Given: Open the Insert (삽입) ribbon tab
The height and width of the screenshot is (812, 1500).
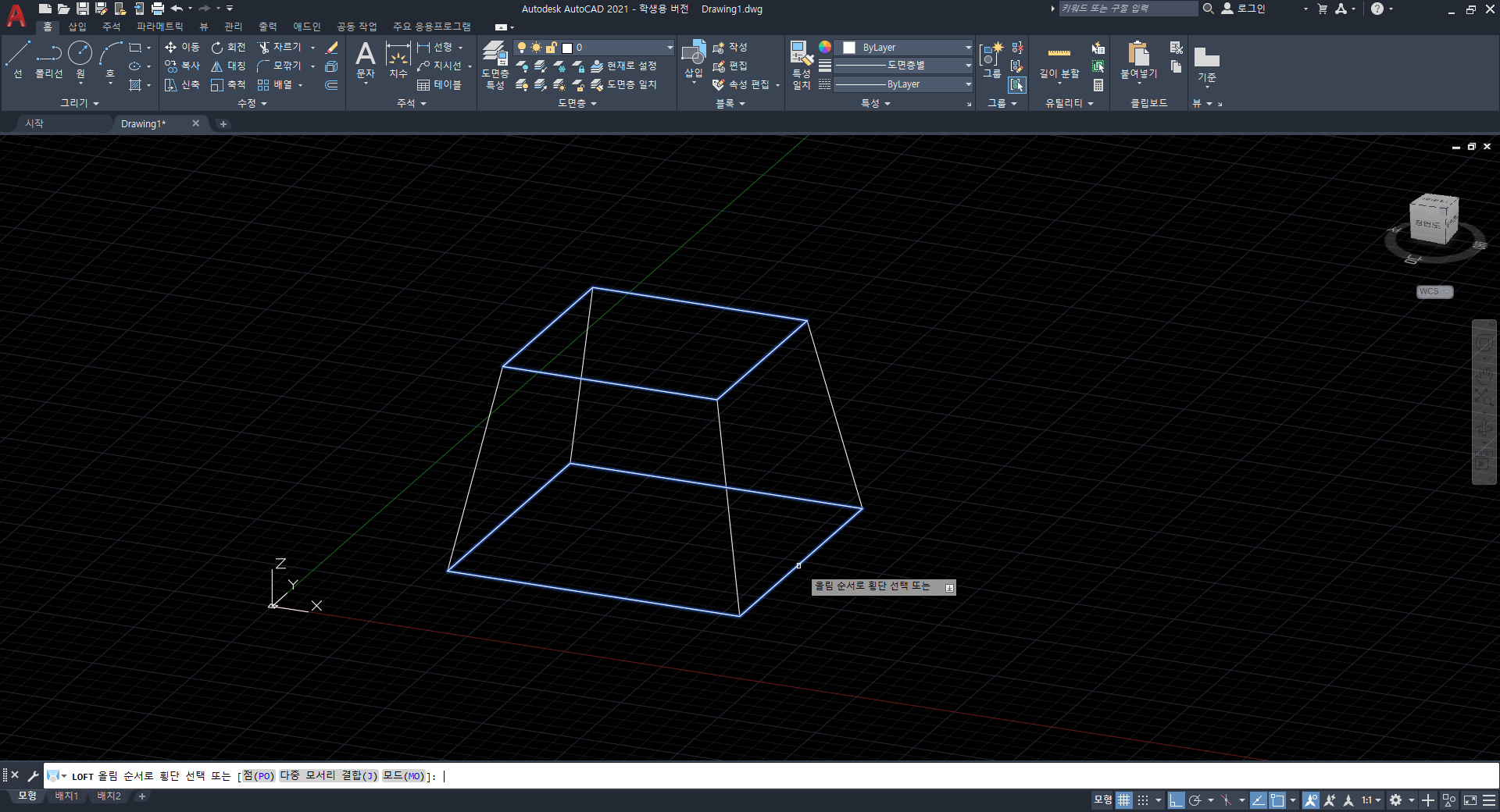Looking at the screenshot, I should (x=77, y=27).
